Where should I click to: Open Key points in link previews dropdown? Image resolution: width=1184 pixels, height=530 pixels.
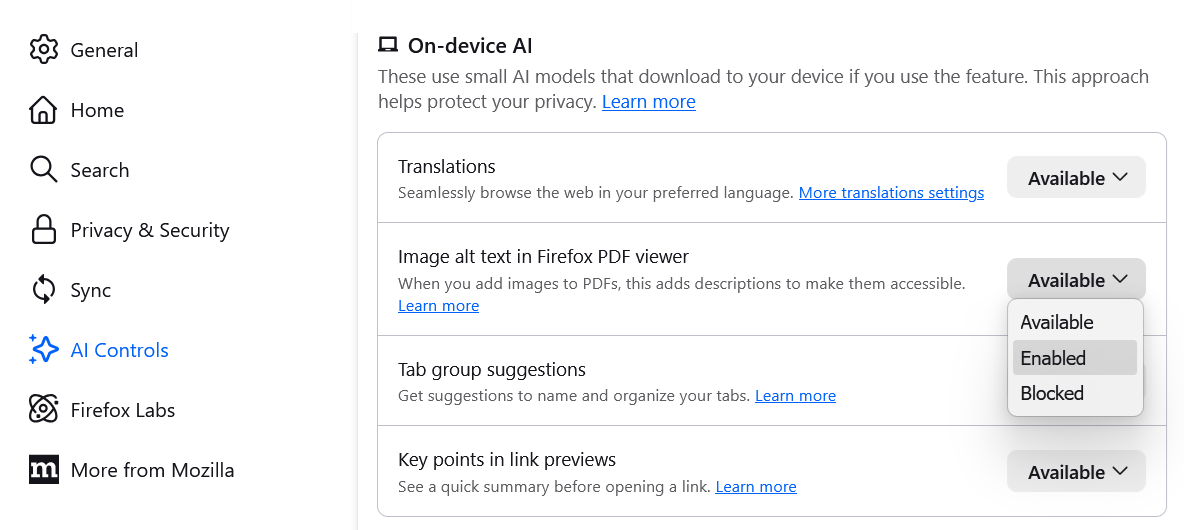(x=1076, y=472)
